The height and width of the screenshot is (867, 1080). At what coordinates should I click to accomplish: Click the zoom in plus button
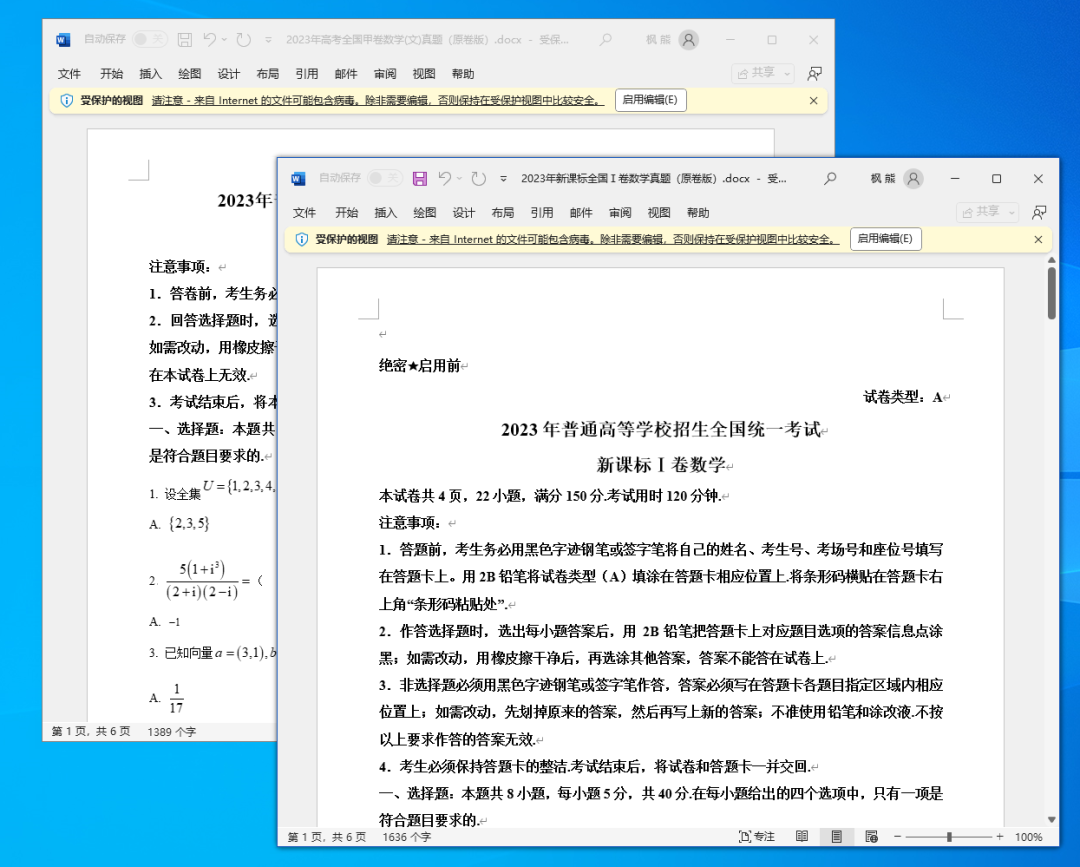999,837
